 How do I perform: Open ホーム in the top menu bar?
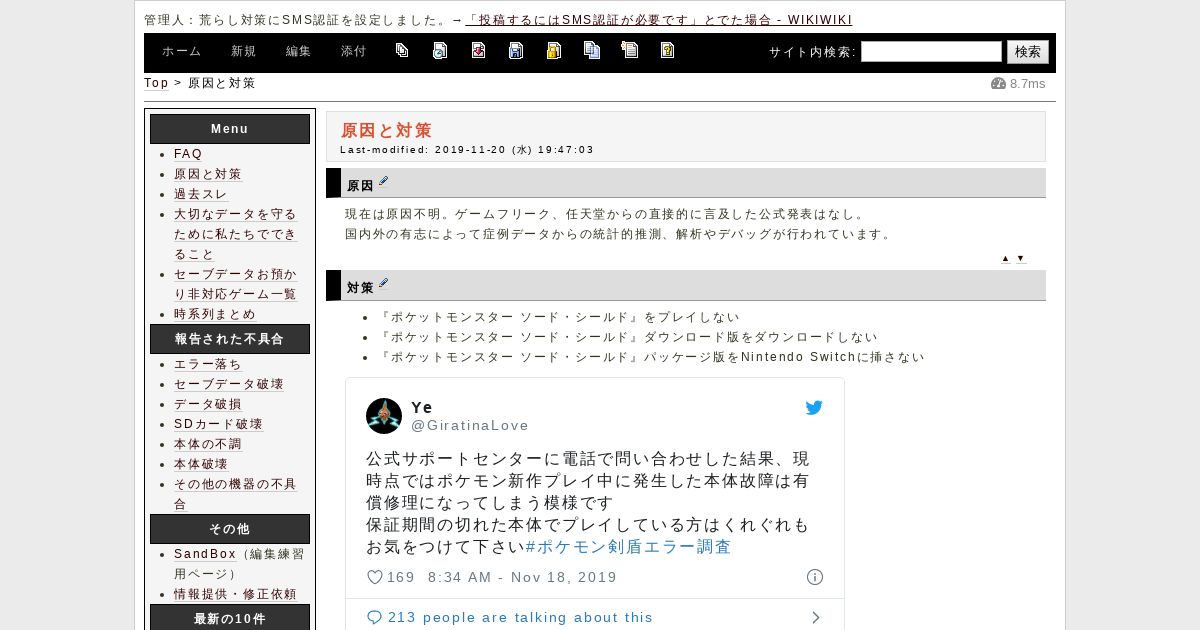[181, 51]
